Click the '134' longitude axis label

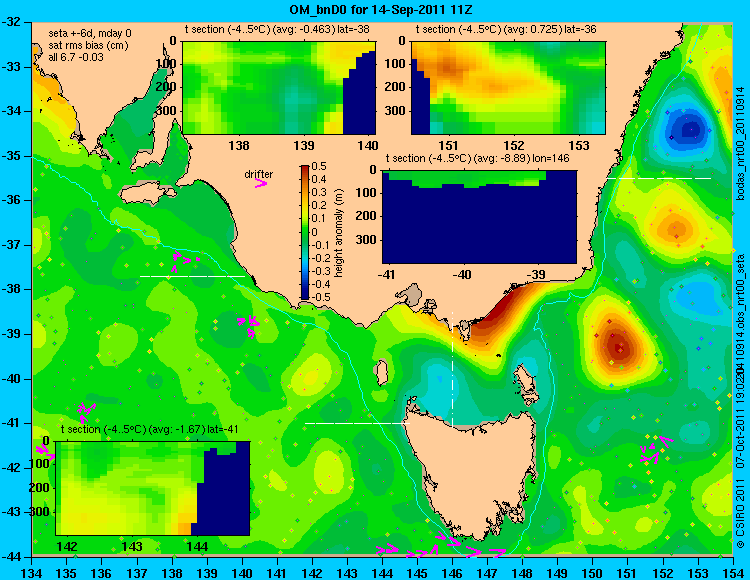pos(32,573)
